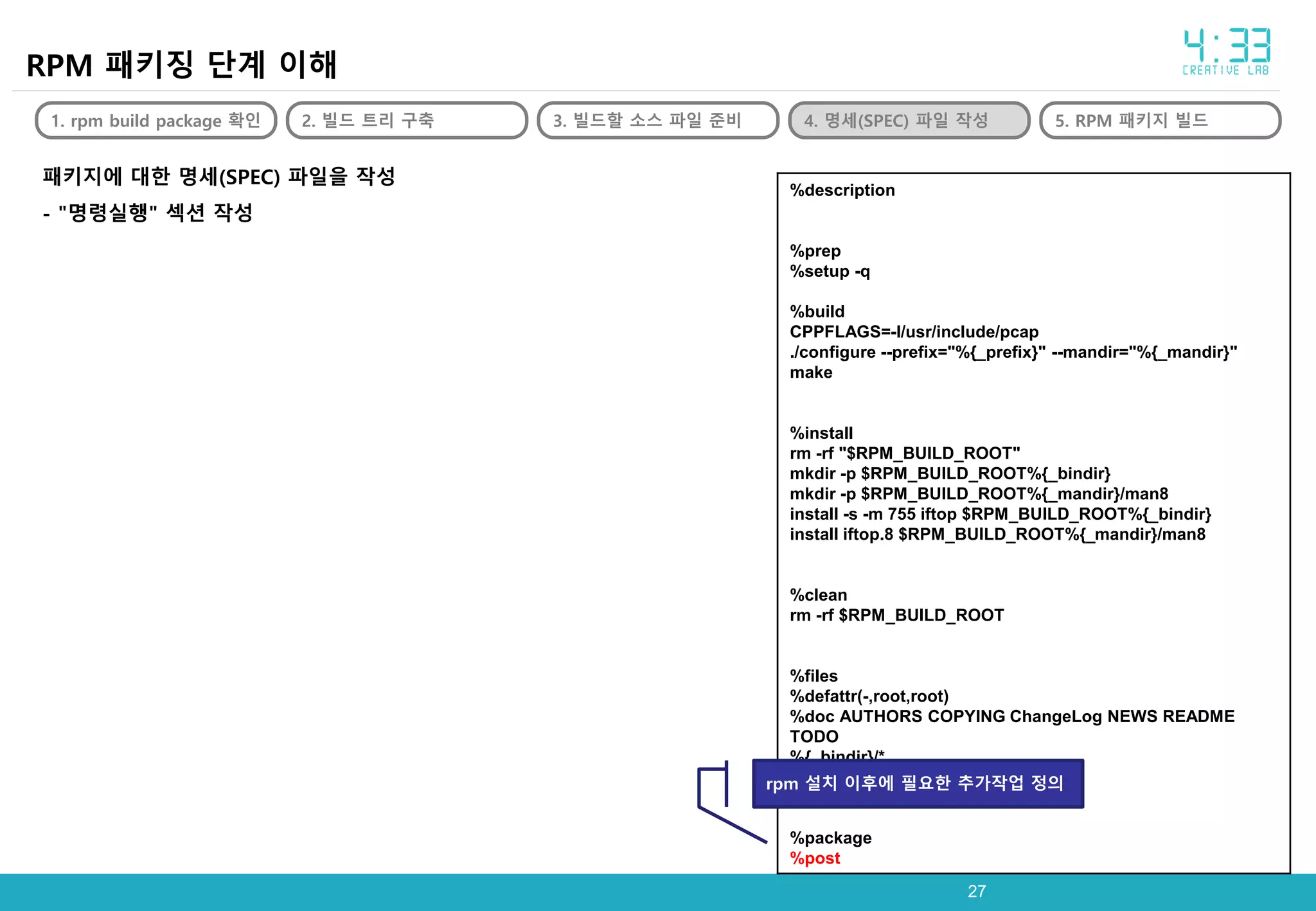The height and width of the screenshot is (911, 1316).
Task: Click the TODO line
Action: pos(814,737)
